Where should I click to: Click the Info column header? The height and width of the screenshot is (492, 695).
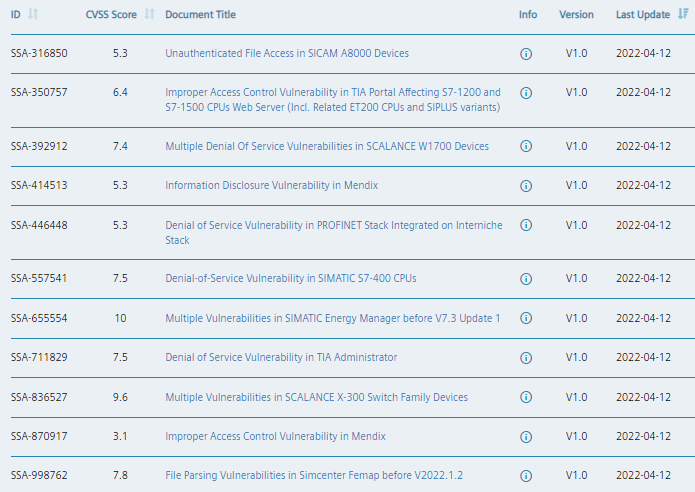pyautogui.click(x=528, y=15)
